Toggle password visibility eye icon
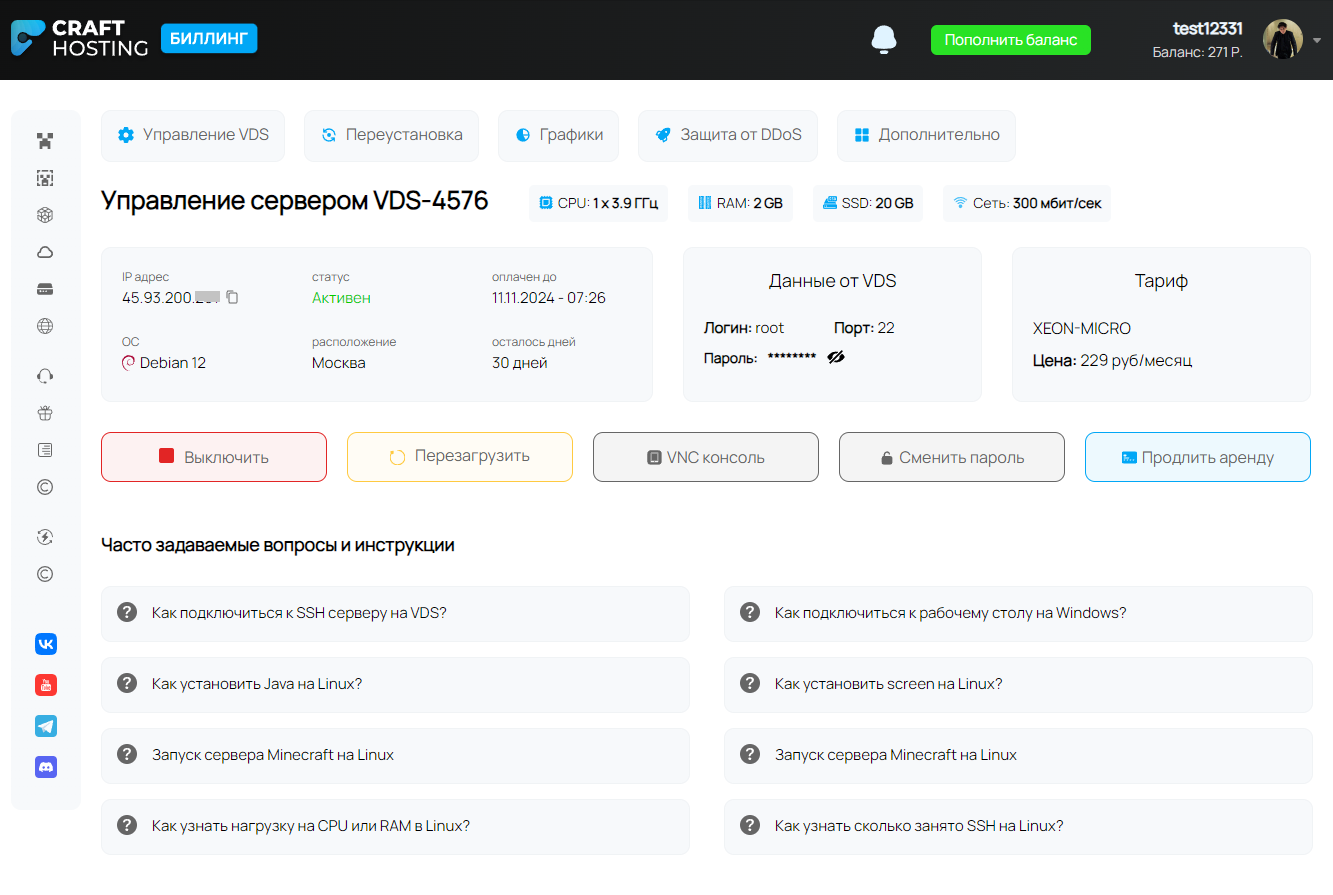The height and width of the screenshot is (895, 1333). (836, 357)
